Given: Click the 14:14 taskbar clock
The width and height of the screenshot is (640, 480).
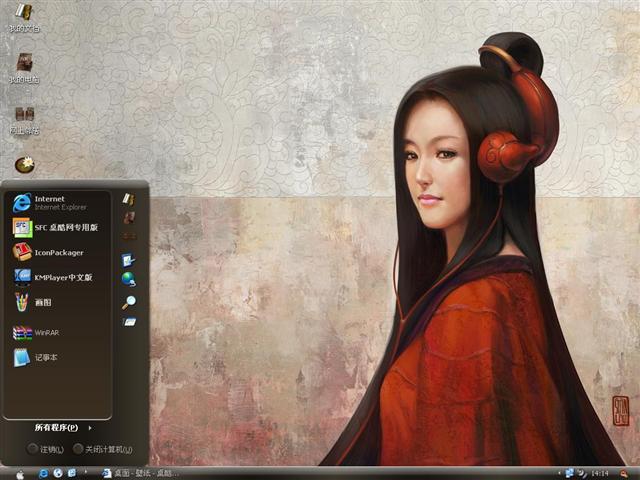Looking at the screenshot, I should pyautogui.click(x=600, y=473).
